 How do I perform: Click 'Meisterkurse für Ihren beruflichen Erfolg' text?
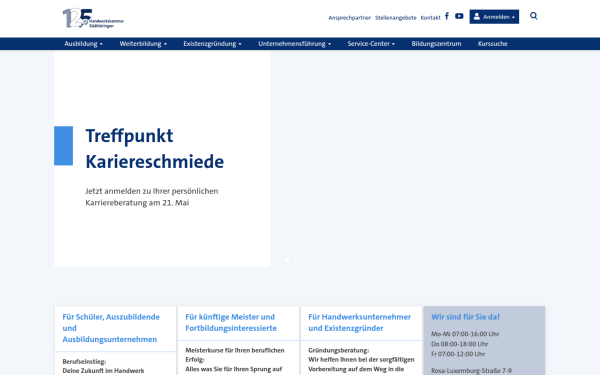[235, 355]
